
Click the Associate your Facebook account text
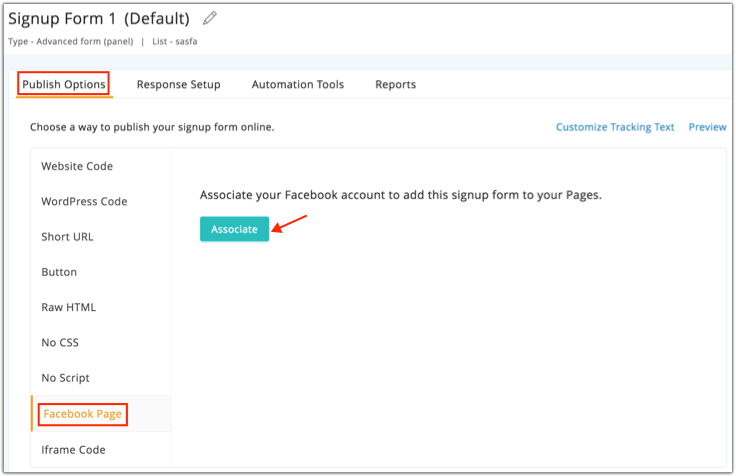(x=400, y=195)
